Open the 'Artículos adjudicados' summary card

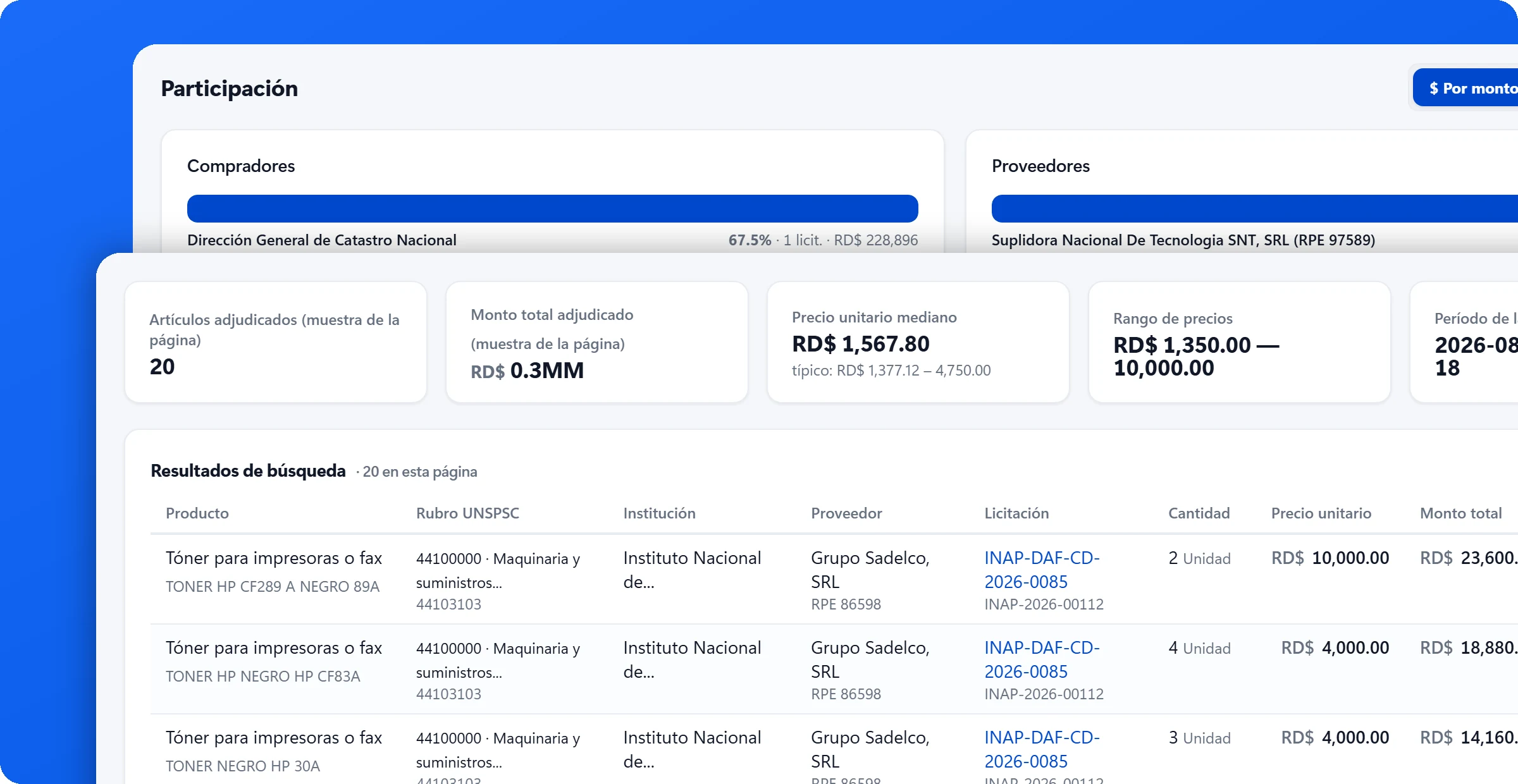click(276, 342)
